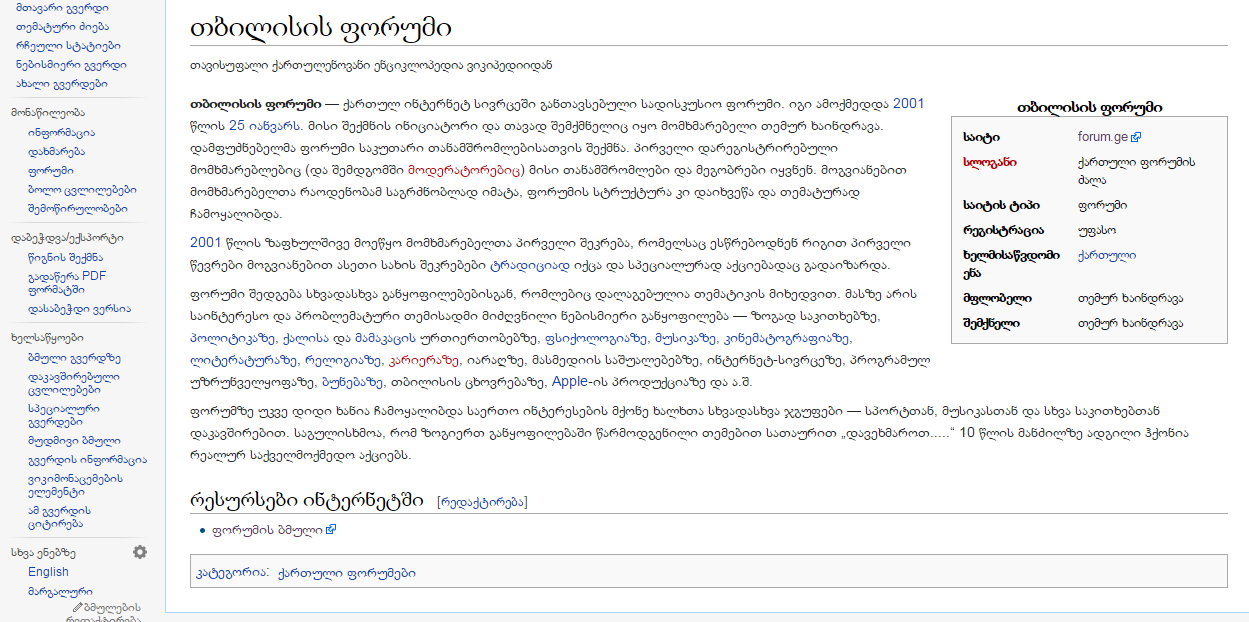
Task: Click the external link icon beside forum.ge
Action: click(x=1135, y=136)
